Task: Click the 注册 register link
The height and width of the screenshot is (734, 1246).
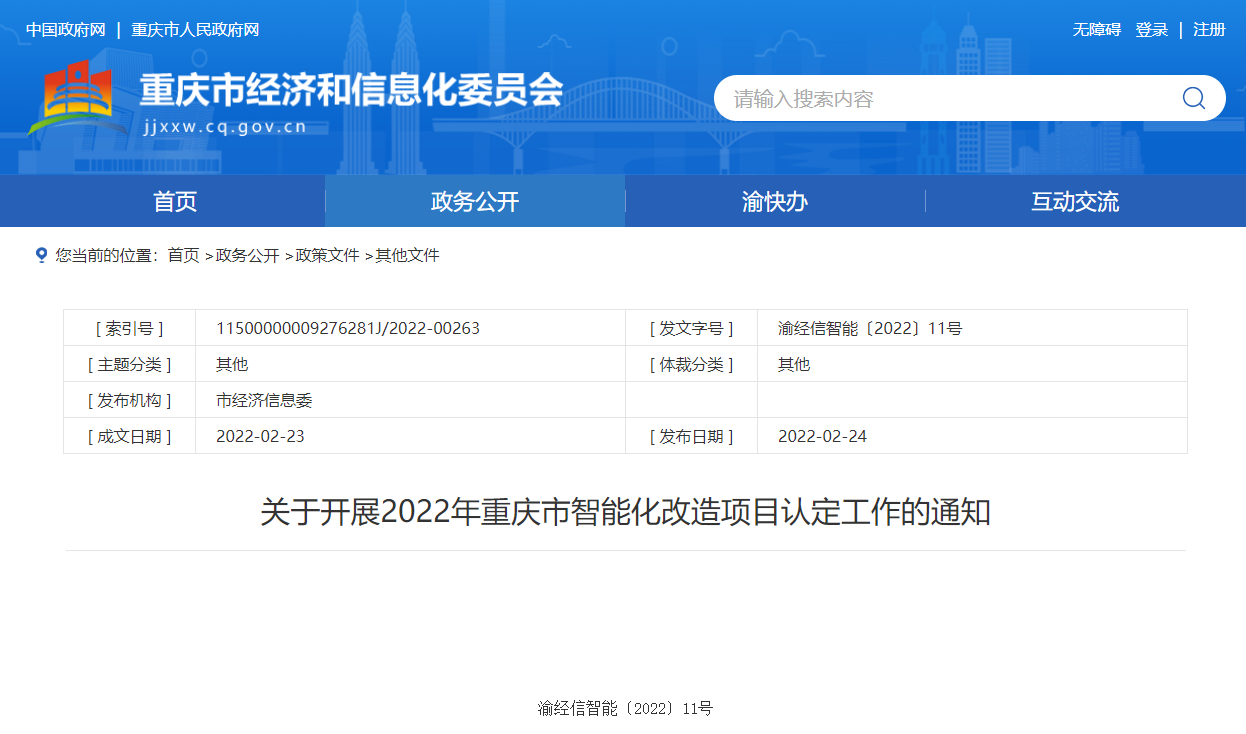Action: pos(1209,30)
